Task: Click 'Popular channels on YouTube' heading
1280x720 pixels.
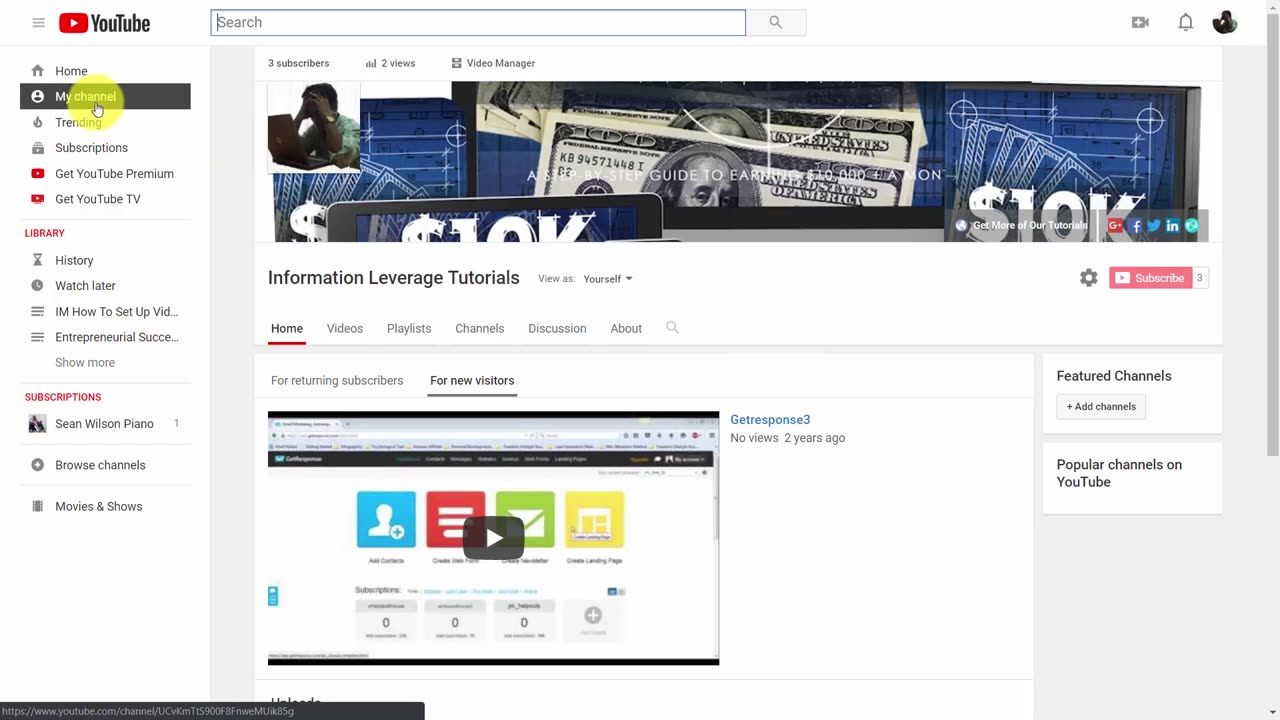Action: pos(1119,473)
